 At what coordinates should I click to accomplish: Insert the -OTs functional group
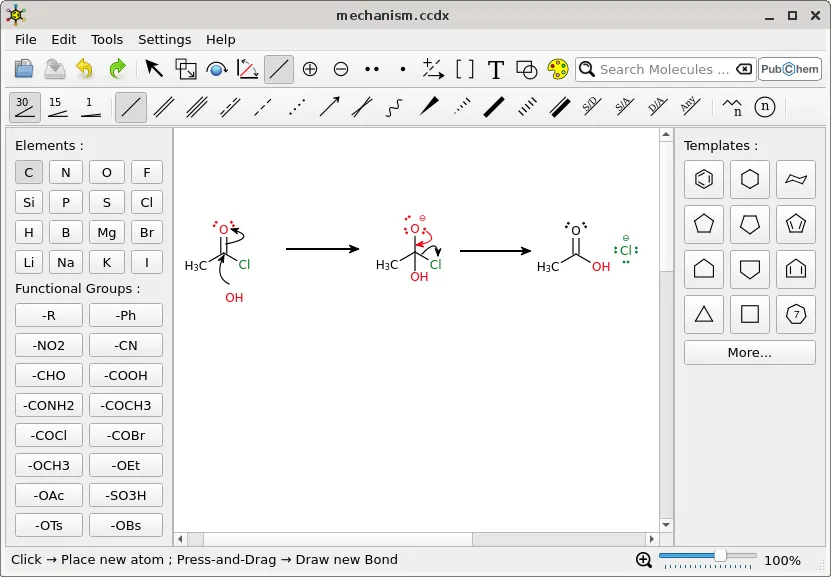pyautogui.click(x=49, y=526)
